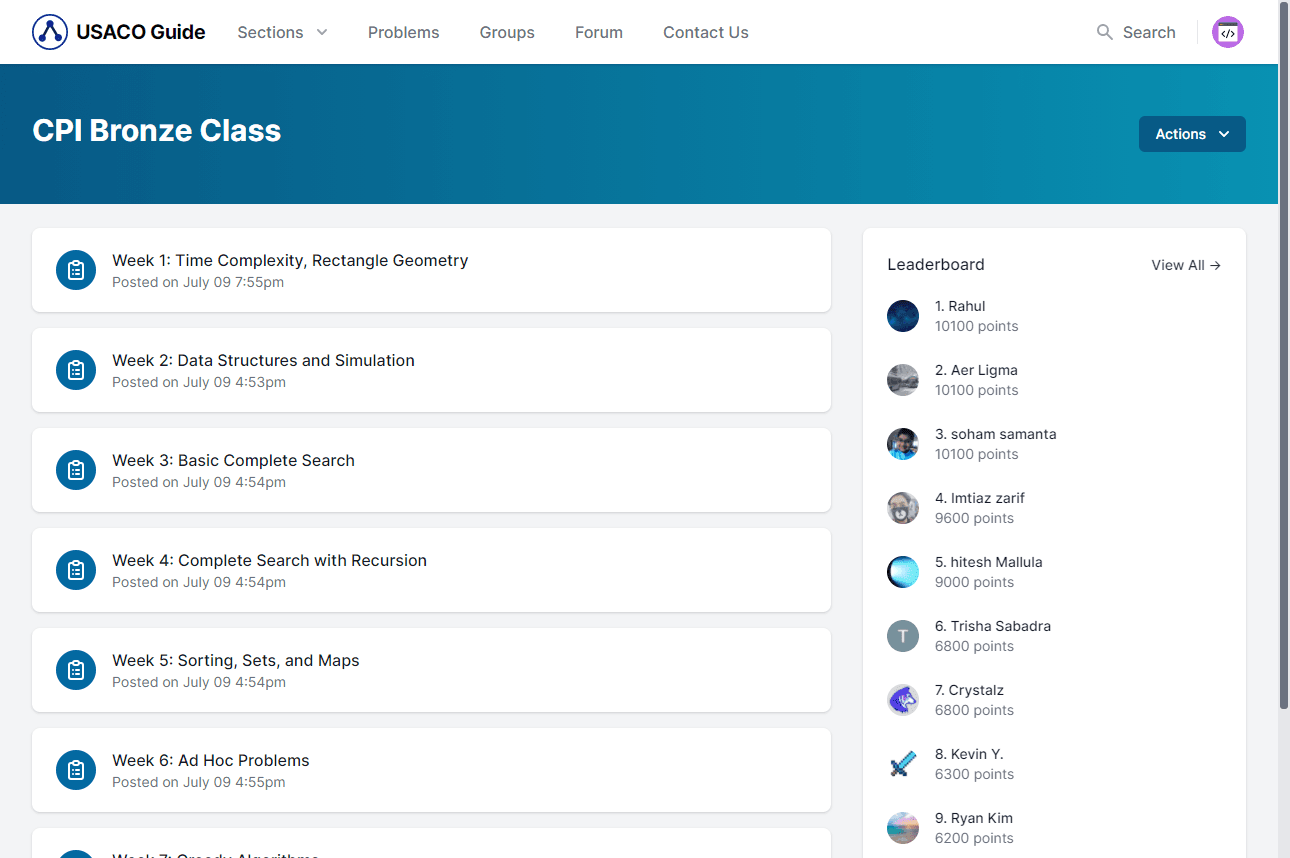This screenshot has width=1290, height=858.
Task: Click the clipboard icon for Week 5
Action: pyautogui.click(x=76, y=670)
